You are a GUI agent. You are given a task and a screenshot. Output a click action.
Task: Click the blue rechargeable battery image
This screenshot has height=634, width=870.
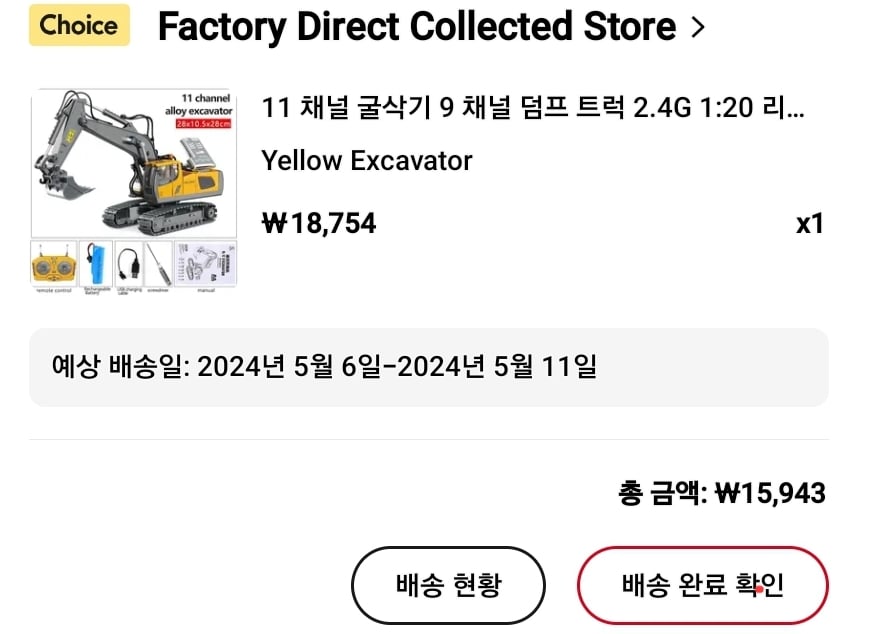coord(95,264)
